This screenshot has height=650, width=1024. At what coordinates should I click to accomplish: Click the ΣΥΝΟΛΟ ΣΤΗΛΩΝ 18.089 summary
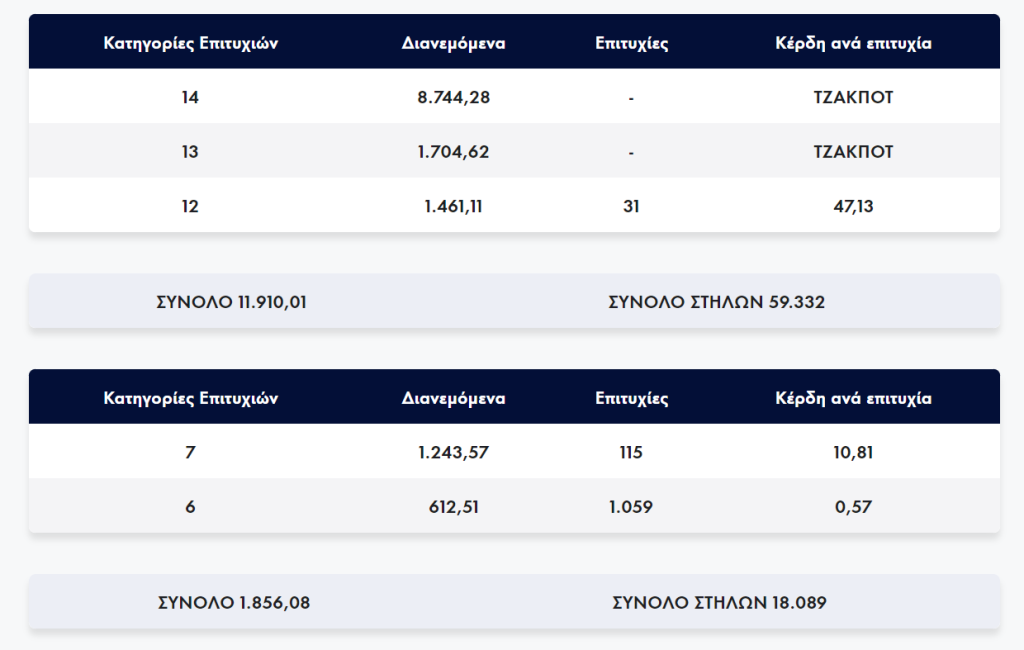[x=719, y=603]
